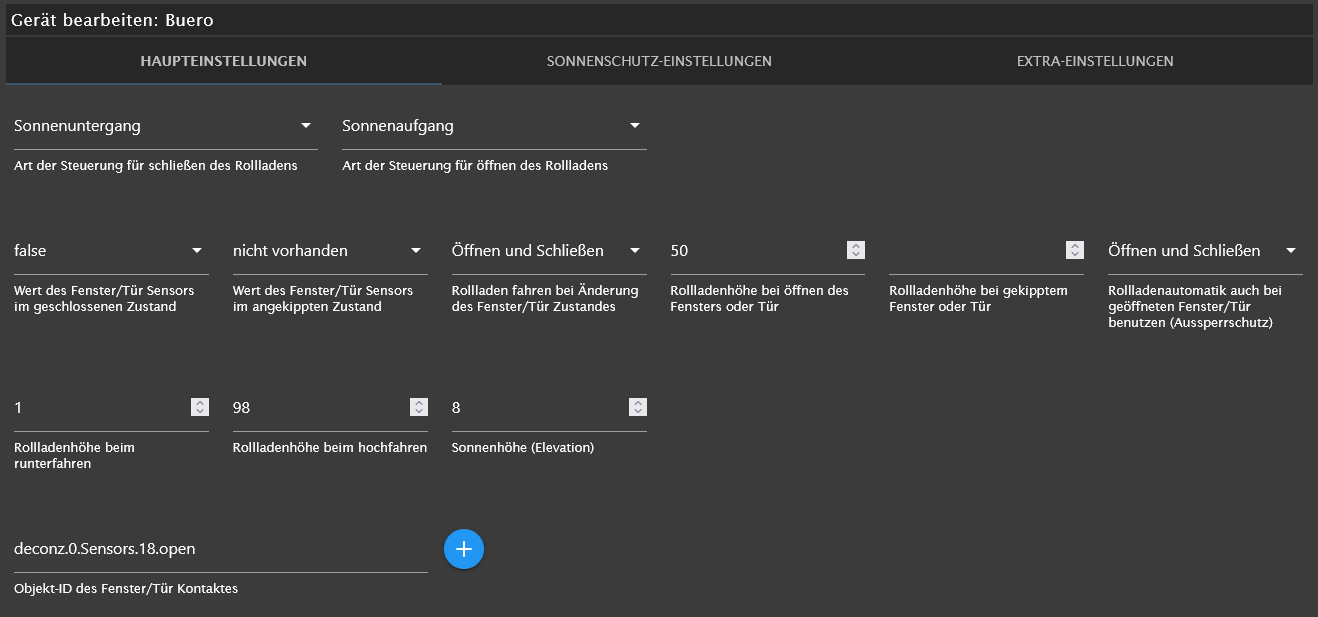This screenshot has width=1318, height=617.
Task: Select the Haupteinstellungen tab
Action: pos(223,61)
